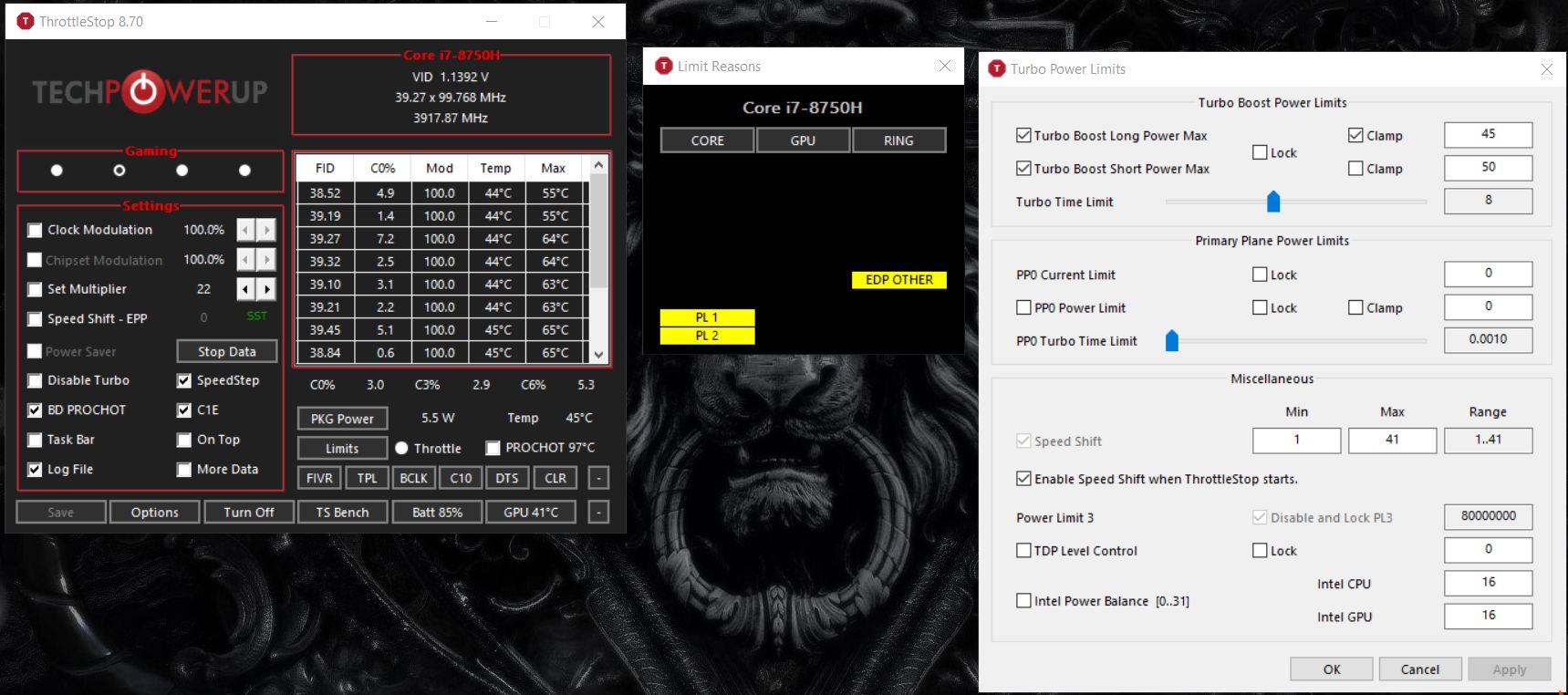
Task: Select the last Gaming profile radio button
Action: tap(244, 171)
